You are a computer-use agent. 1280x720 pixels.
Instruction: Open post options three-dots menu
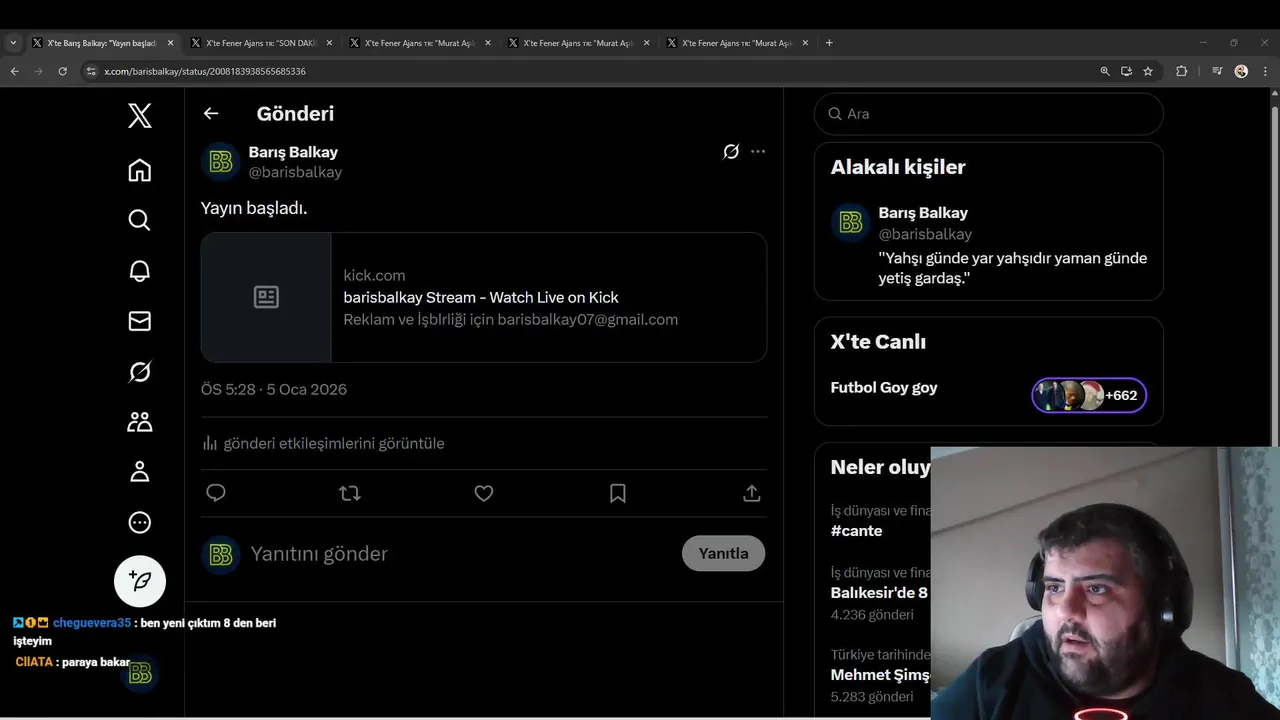(758, 152)
